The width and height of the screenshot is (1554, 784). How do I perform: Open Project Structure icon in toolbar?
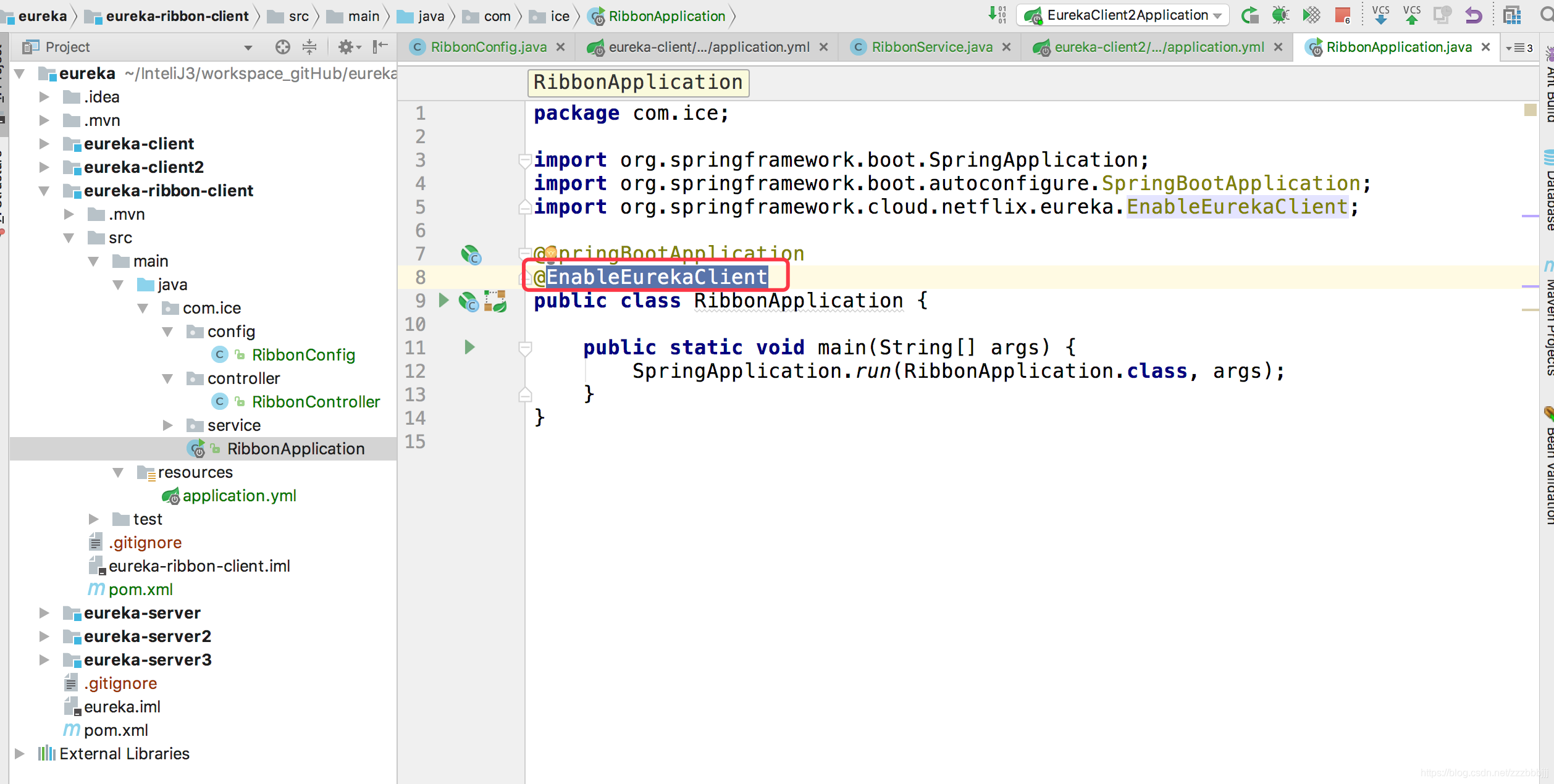pos(1513,15)
